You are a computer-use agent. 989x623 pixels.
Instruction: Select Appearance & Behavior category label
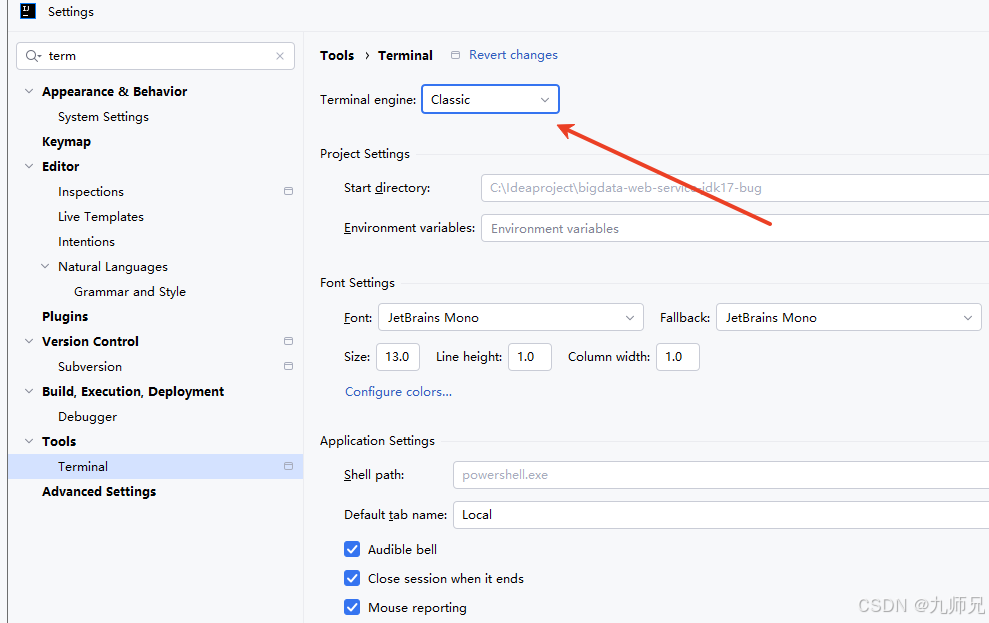[x=115, y=91]
